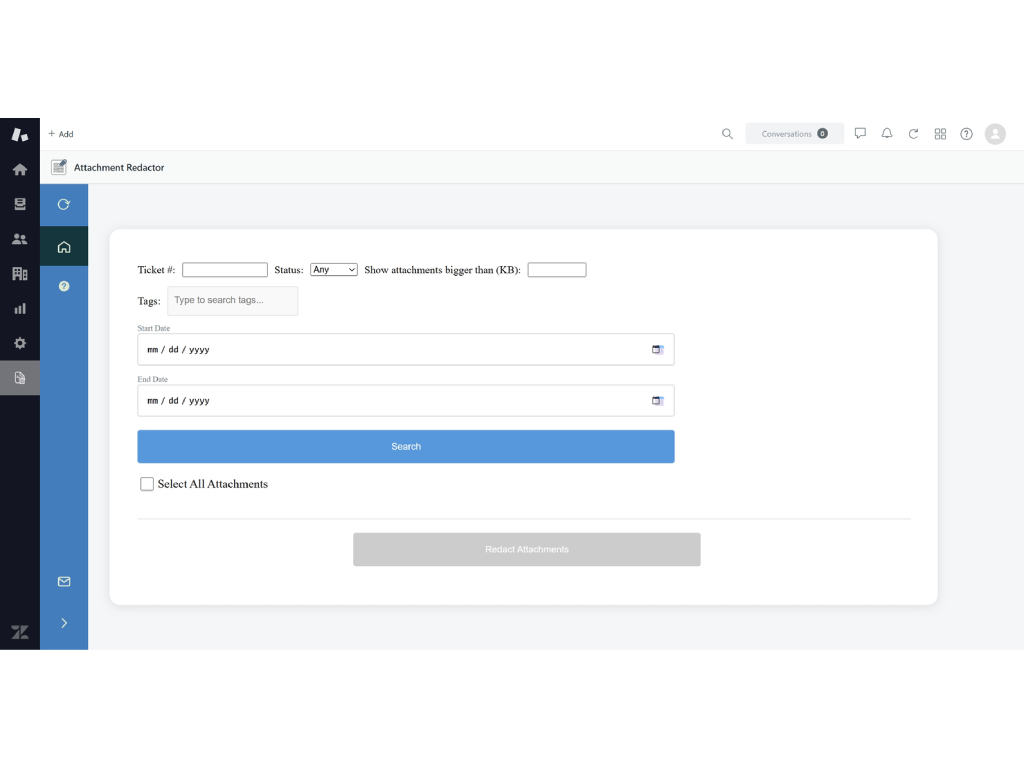Open the Customers icon in the sidebar

click(x=20, y=239)
